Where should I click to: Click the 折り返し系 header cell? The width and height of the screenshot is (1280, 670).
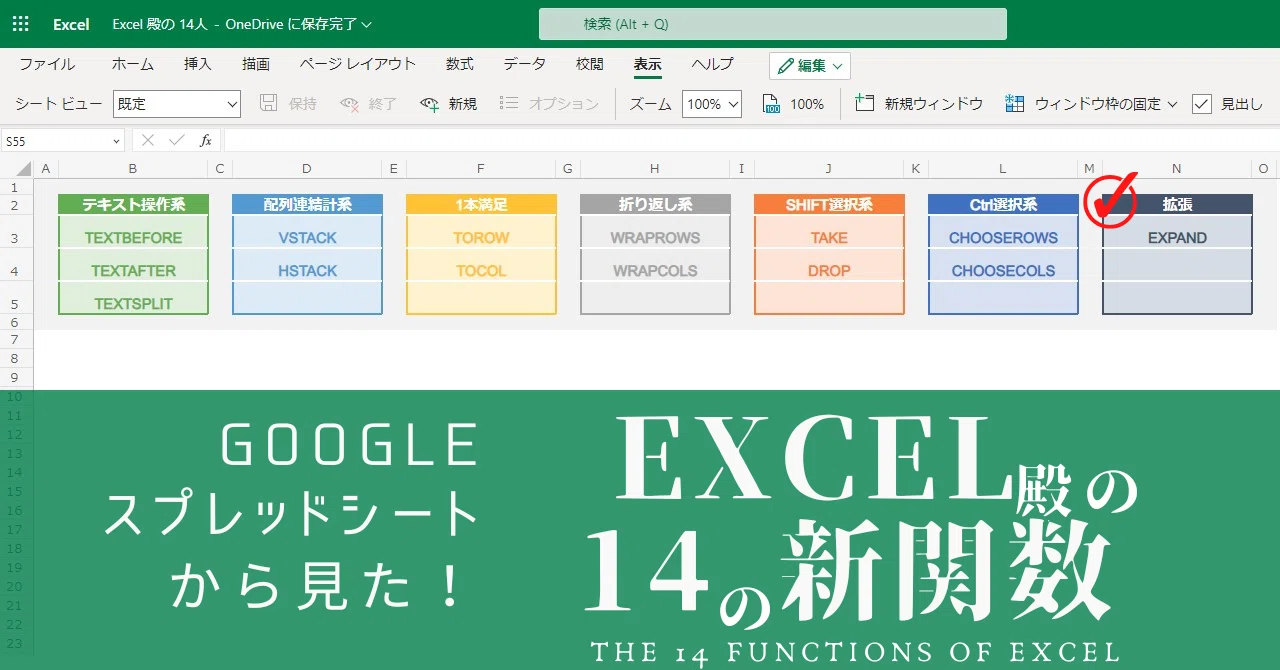coord(655,205)
